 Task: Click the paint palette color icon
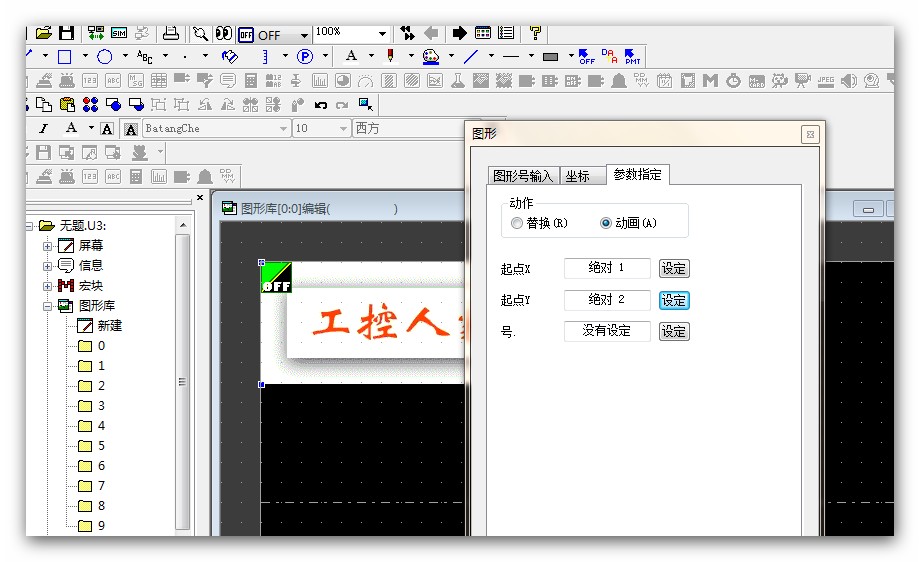click(431, 57)
